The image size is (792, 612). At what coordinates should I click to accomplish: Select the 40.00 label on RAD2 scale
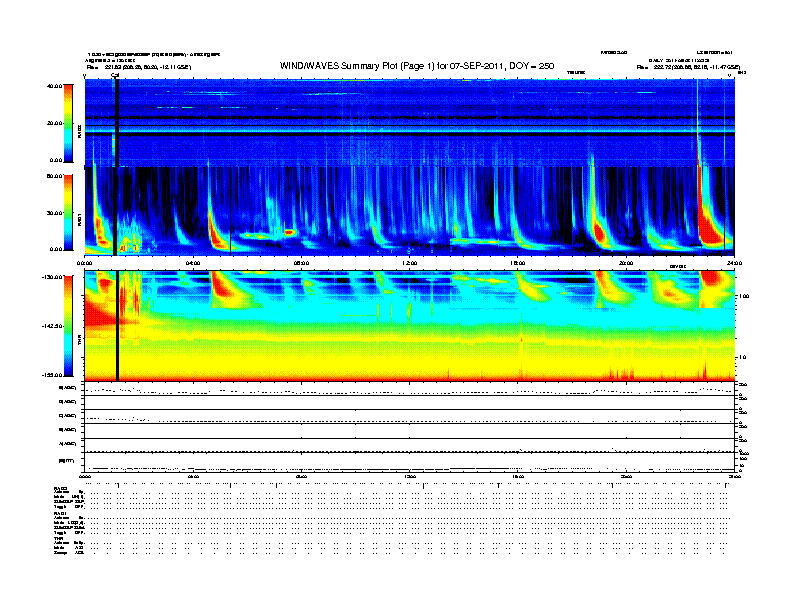[x=54, y=86]
